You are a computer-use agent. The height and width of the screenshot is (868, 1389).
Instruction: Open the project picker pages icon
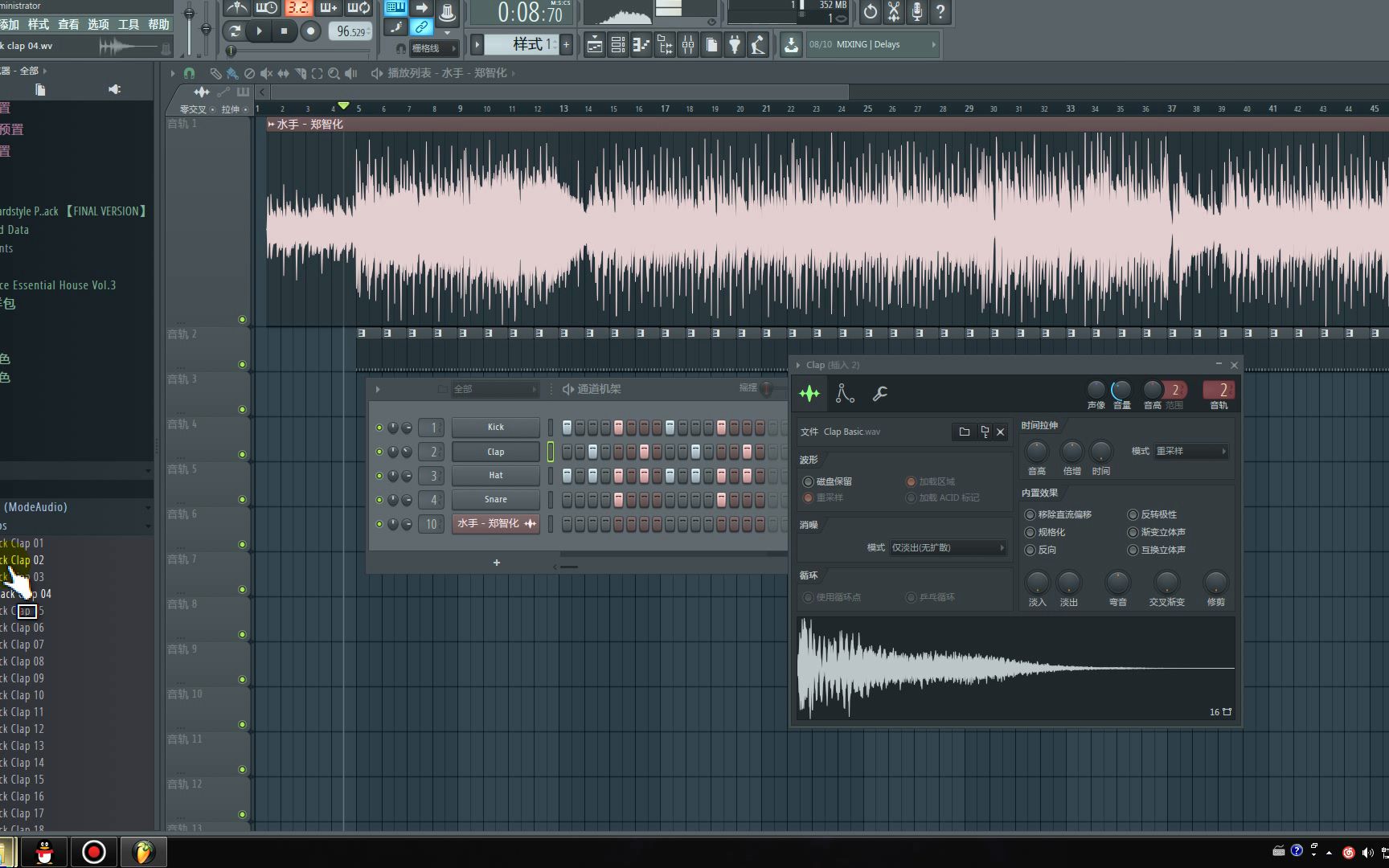pos(711,45)
